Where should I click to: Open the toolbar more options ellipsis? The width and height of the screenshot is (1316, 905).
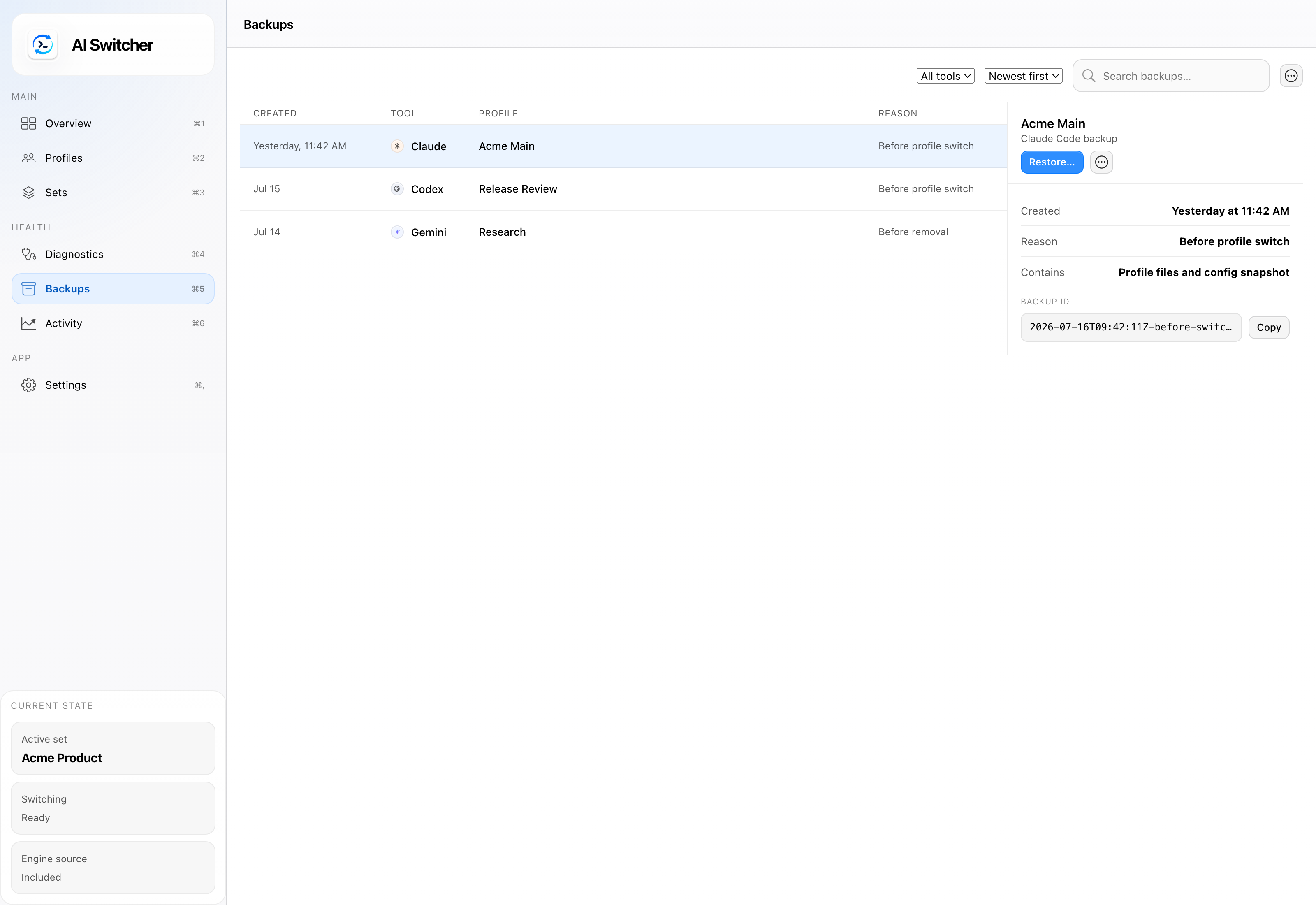point(1291,76)
